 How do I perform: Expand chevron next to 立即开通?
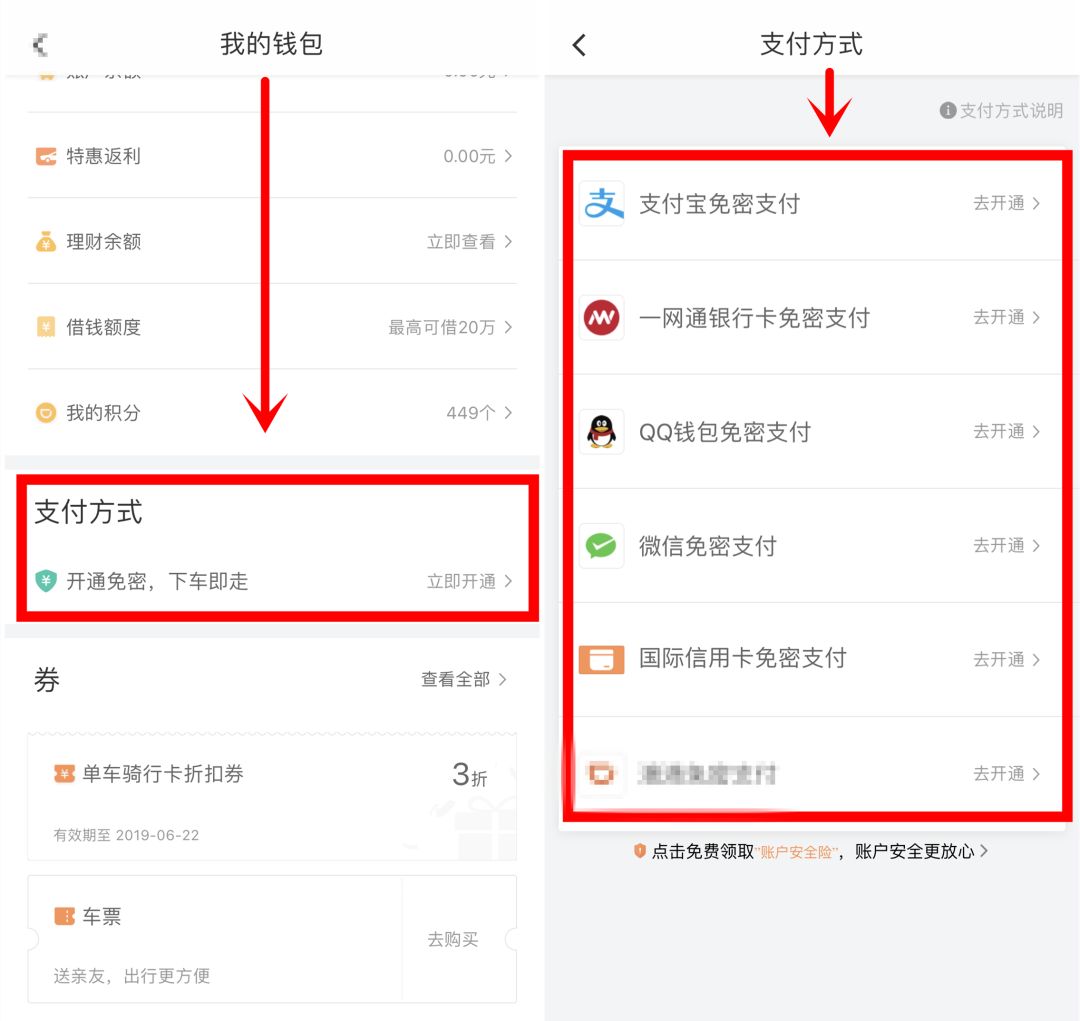coord(508,581)
